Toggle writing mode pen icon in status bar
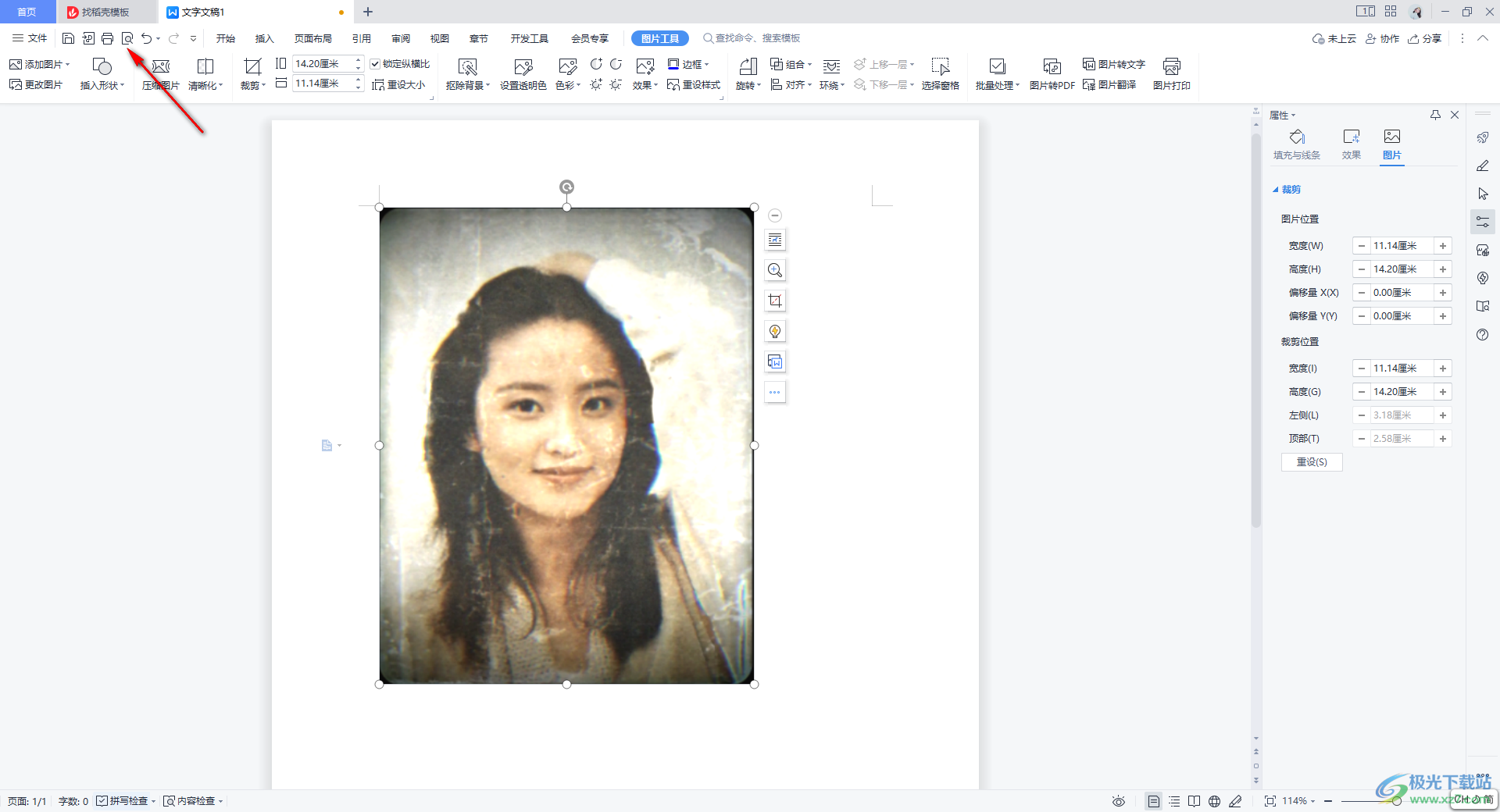1500x812 pixels. coord(1235,801)
